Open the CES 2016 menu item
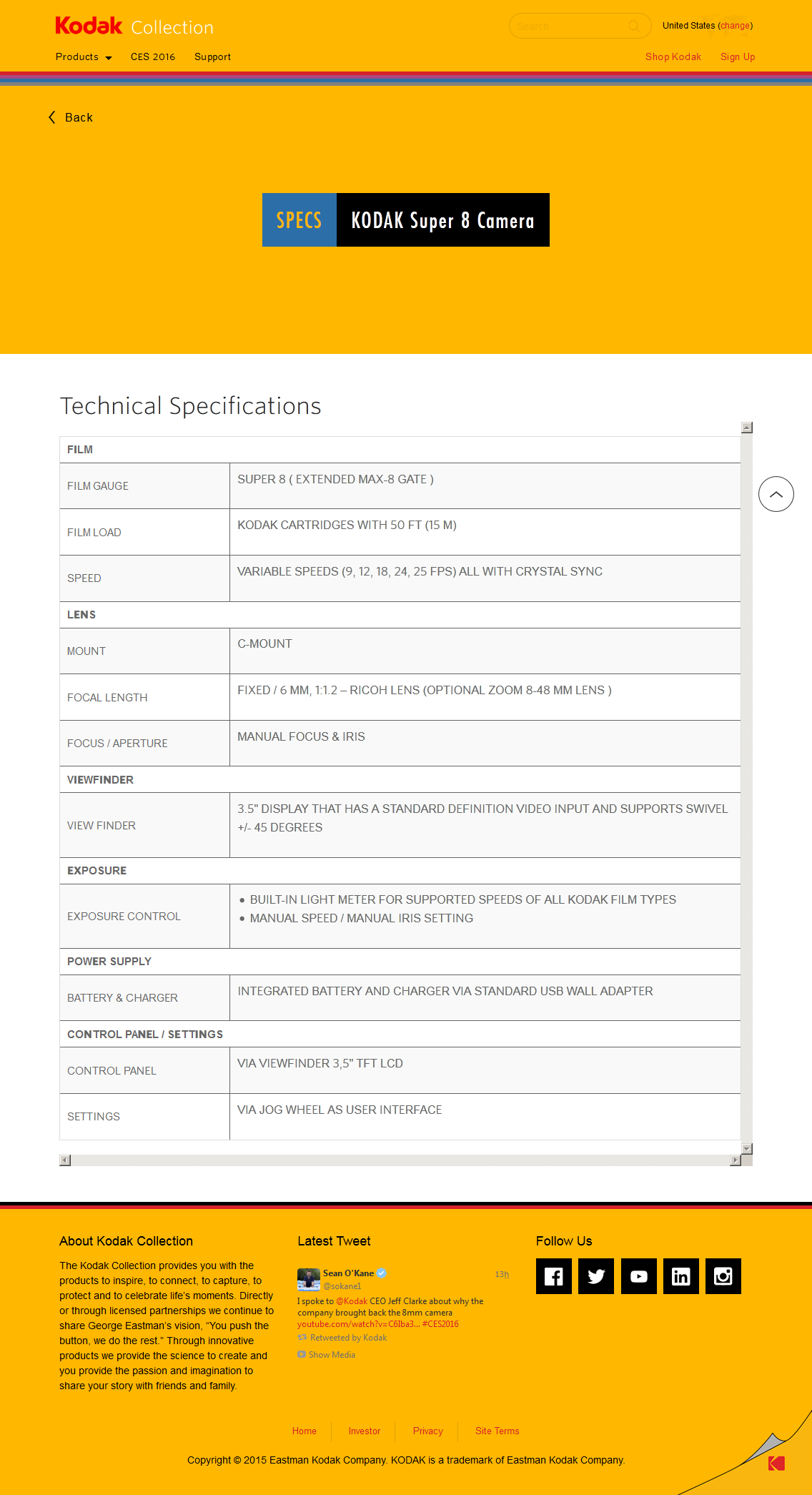Screen dimensions: 812x1495 click(x=153, y=57)
